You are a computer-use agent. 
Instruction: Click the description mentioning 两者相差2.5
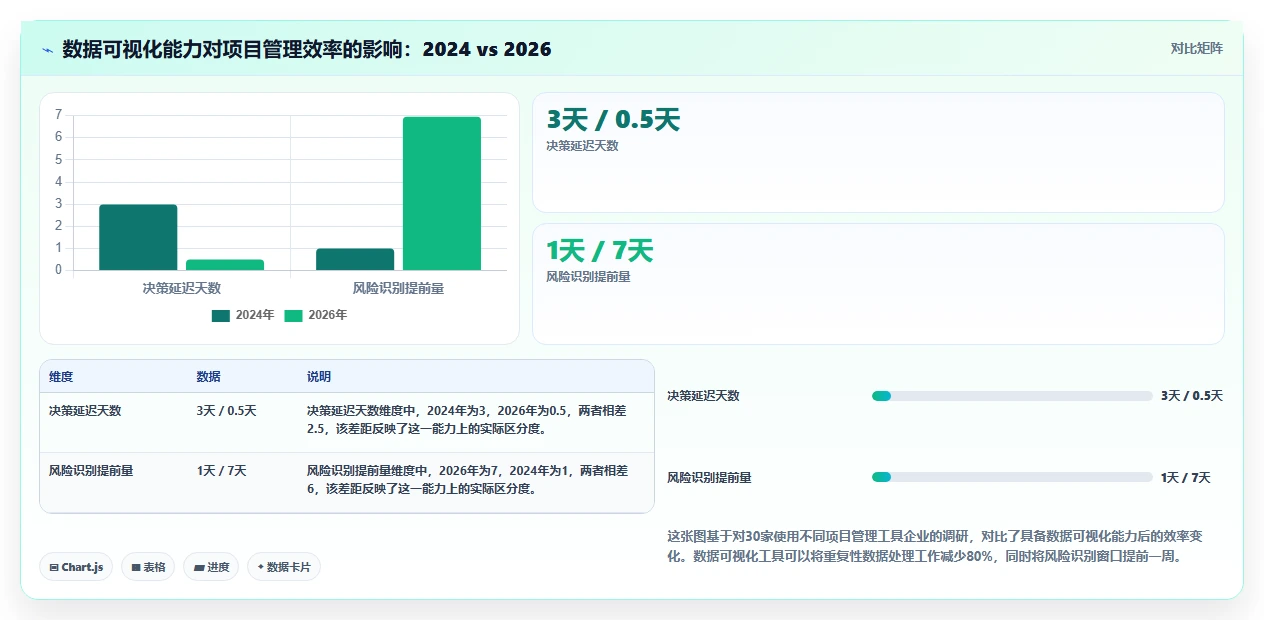point(467,420)
